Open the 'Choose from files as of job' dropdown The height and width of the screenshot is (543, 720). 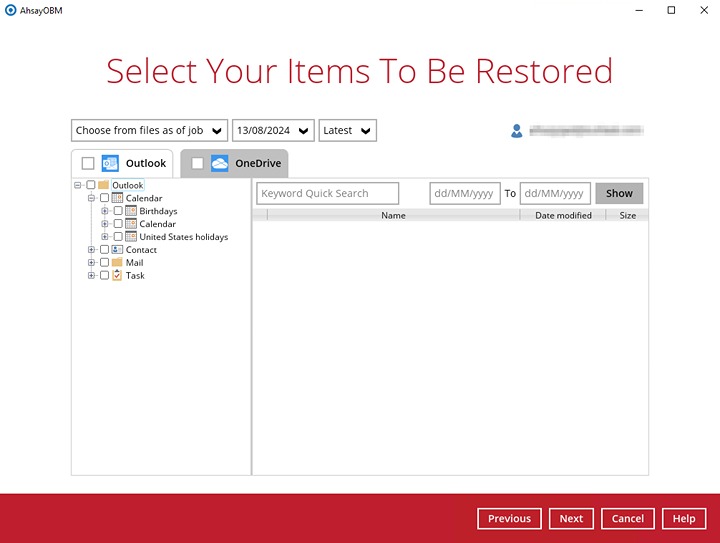149,131
